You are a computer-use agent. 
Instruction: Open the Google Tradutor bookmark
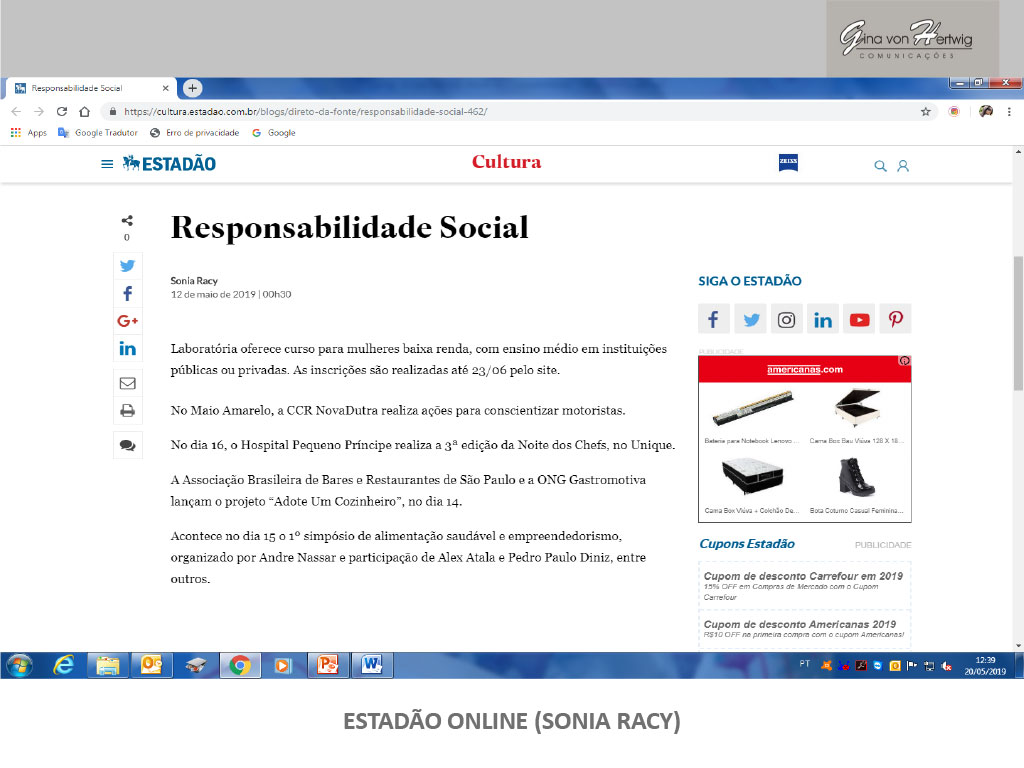pos(98,133)
